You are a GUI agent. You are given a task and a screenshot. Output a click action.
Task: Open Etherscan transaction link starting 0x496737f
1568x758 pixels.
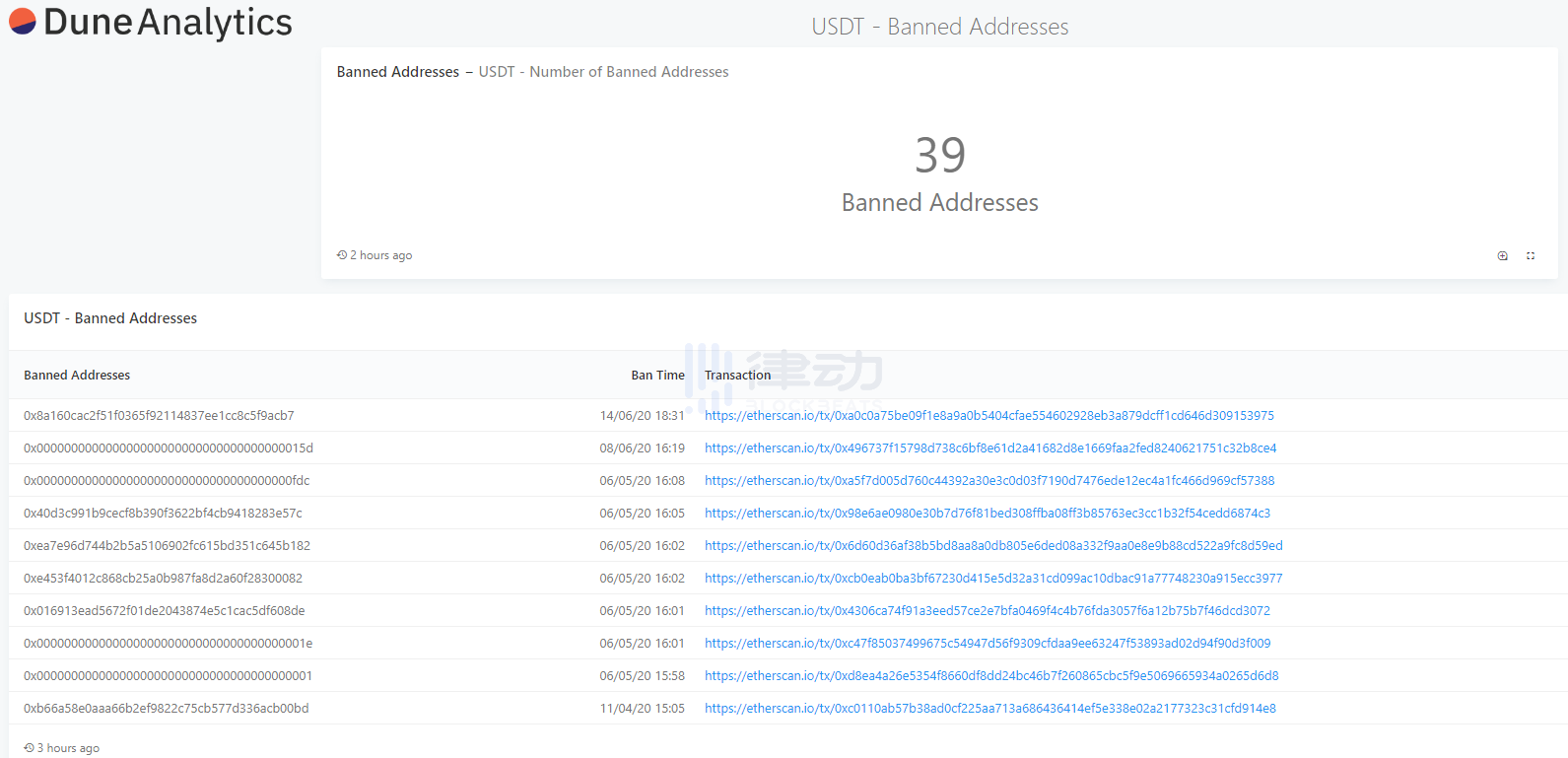pyautogui.click(x=989, y=448)
